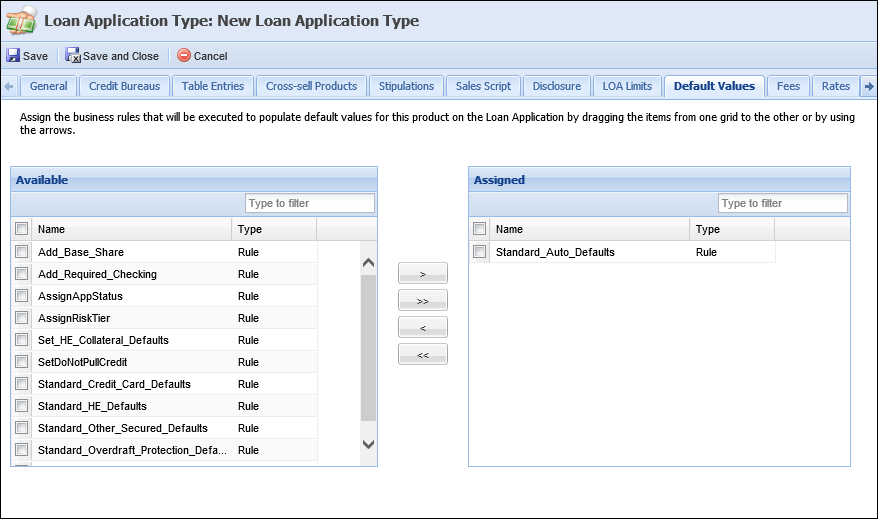Sort Assigned grid by Type header
878x519 pixels.
pyautogui.click(x=732, y=229)
